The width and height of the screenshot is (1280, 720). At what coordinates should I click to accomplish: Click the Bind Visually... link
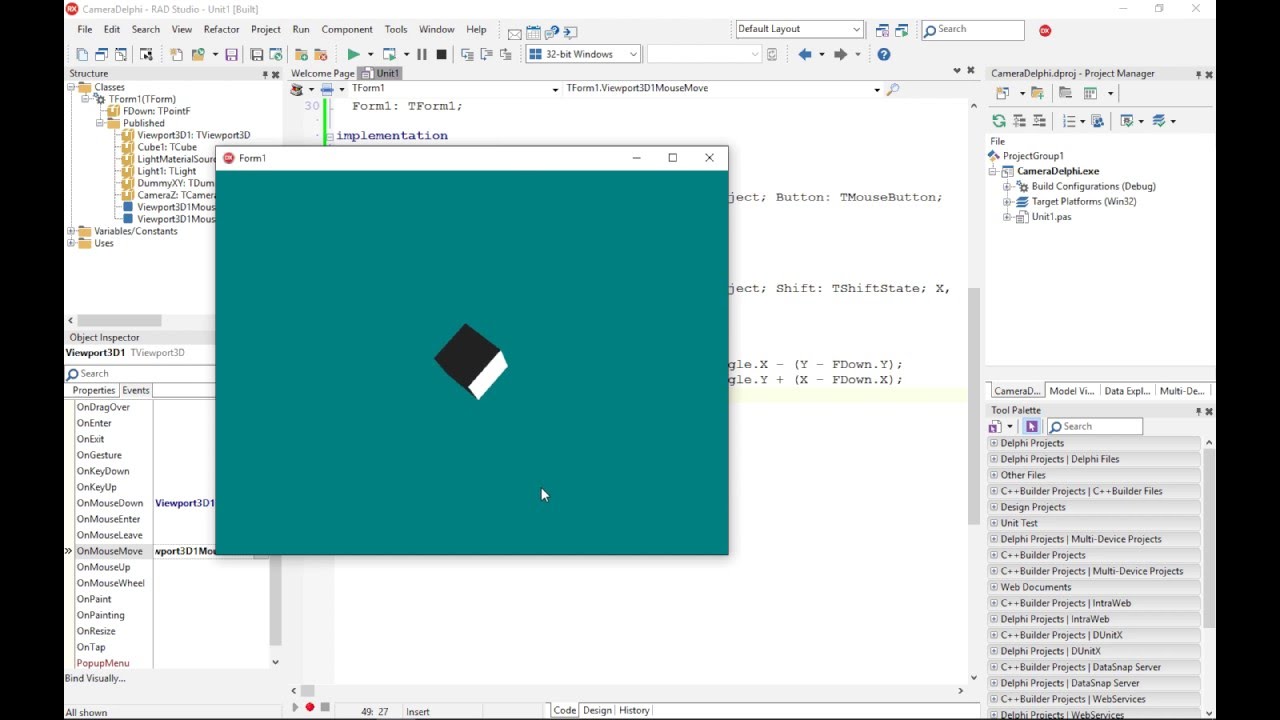(x=95, y=678)
